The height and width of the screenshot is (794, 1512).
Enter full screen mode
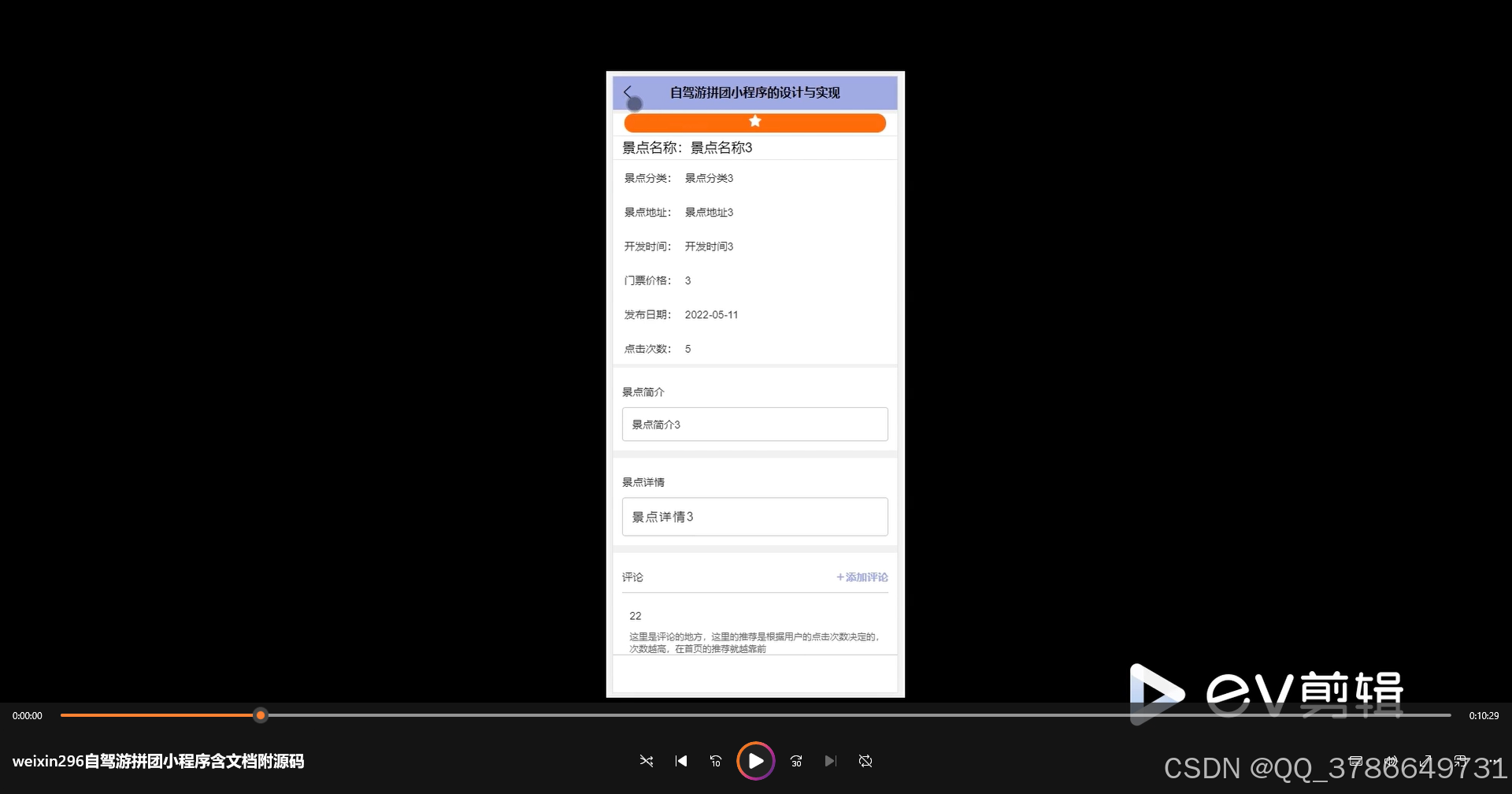tap(1426, 761)
